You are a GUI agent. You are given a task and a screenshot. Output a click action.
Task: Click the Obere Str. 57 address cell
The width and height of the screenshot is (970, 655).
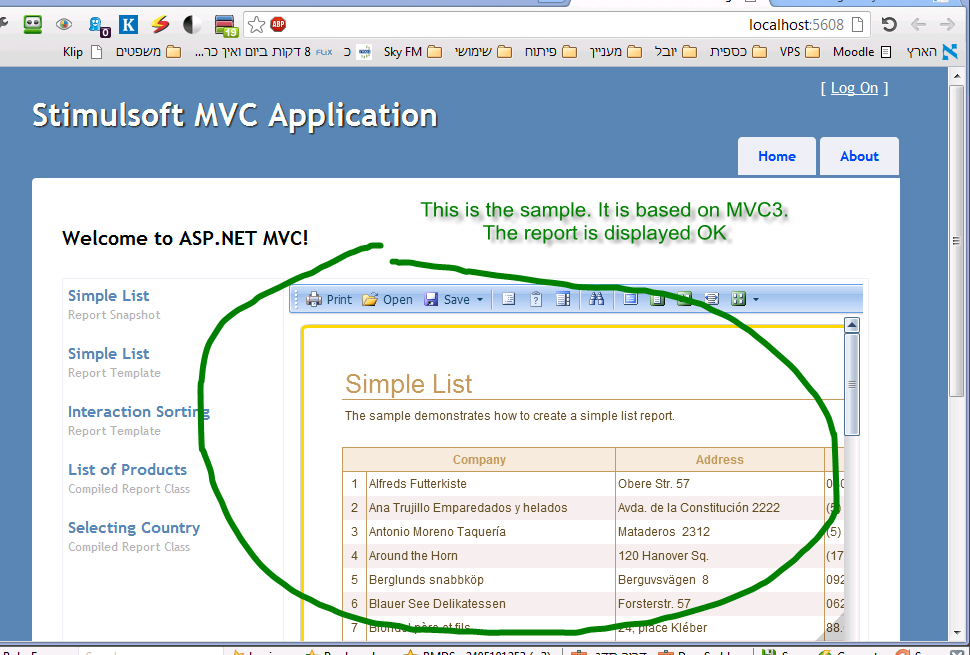[x=719, y=484]
